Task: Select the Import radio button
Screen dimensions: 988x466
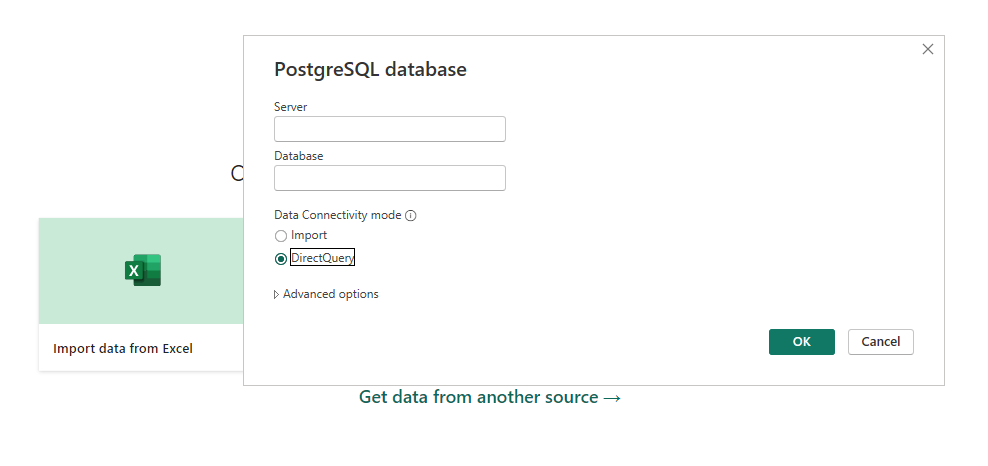Action: [x=281, y=236]
